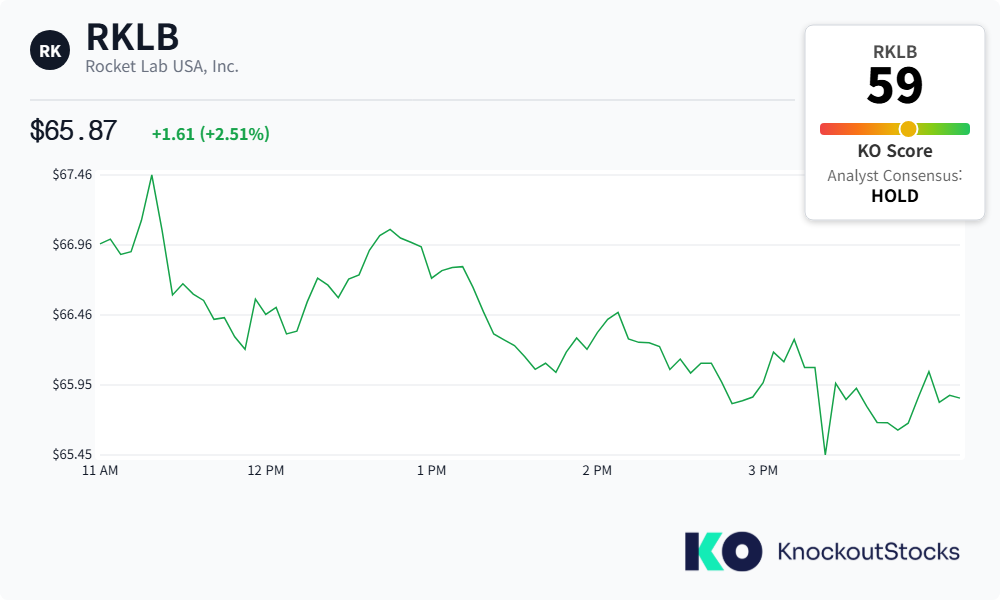The image size is (1000, 600).
Task: Click the round RK ticker logo
Action: [x=50, y=50]
